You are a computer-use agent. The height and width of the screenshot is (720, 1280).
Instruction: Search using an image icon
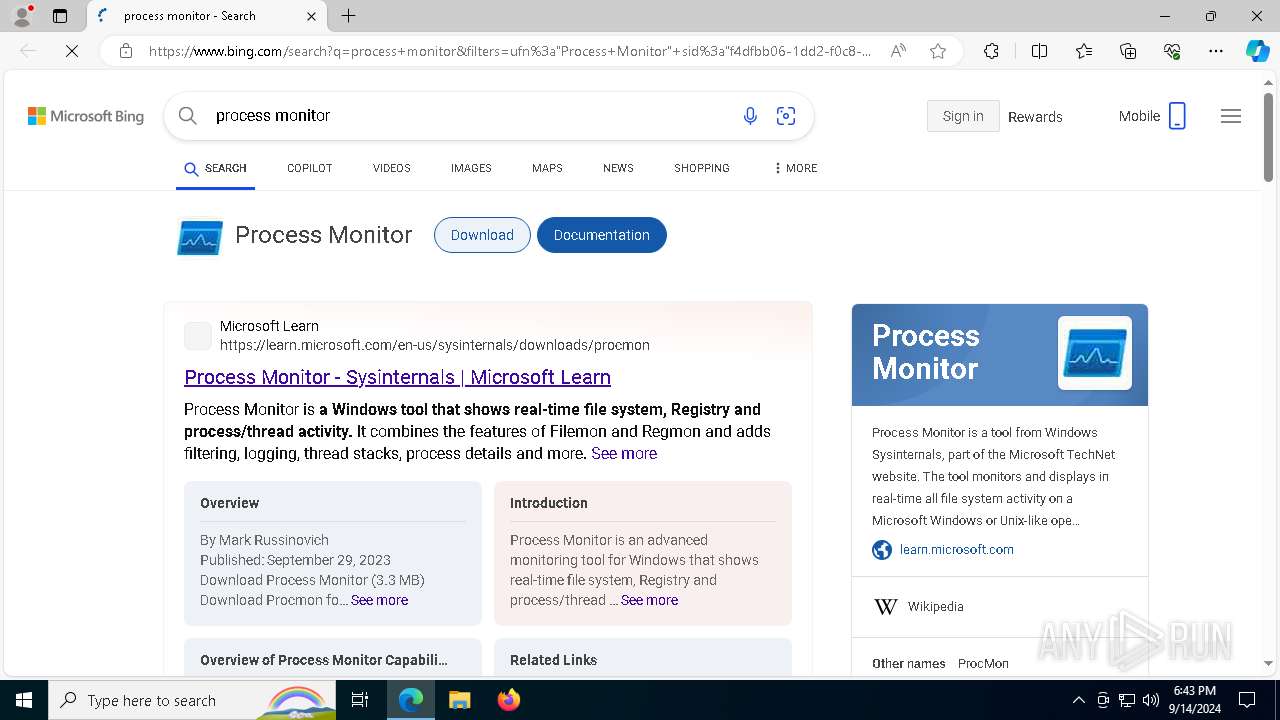(786, 116)
